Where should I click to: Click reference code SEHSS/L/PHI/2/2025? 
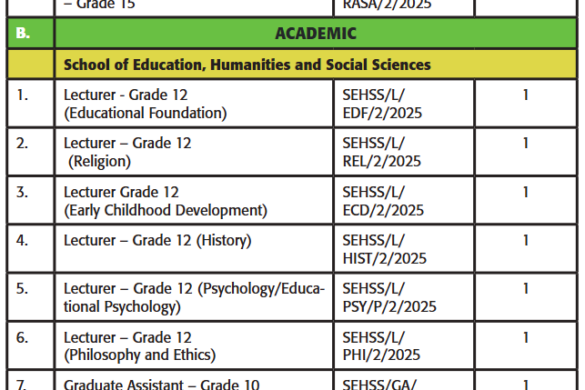coord(381,346)
